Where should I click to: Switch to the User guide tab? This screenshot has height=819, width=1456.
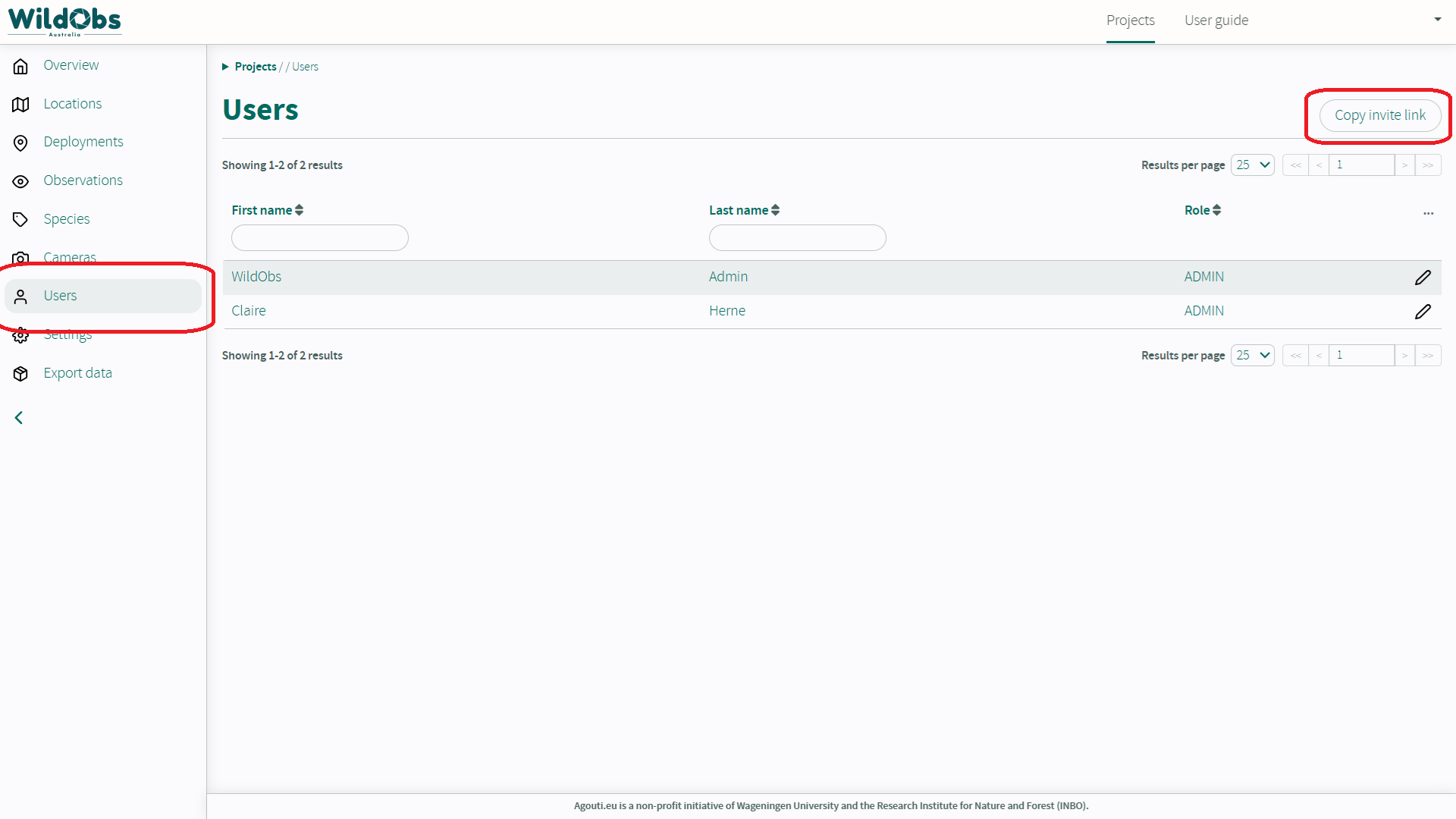1216,20
